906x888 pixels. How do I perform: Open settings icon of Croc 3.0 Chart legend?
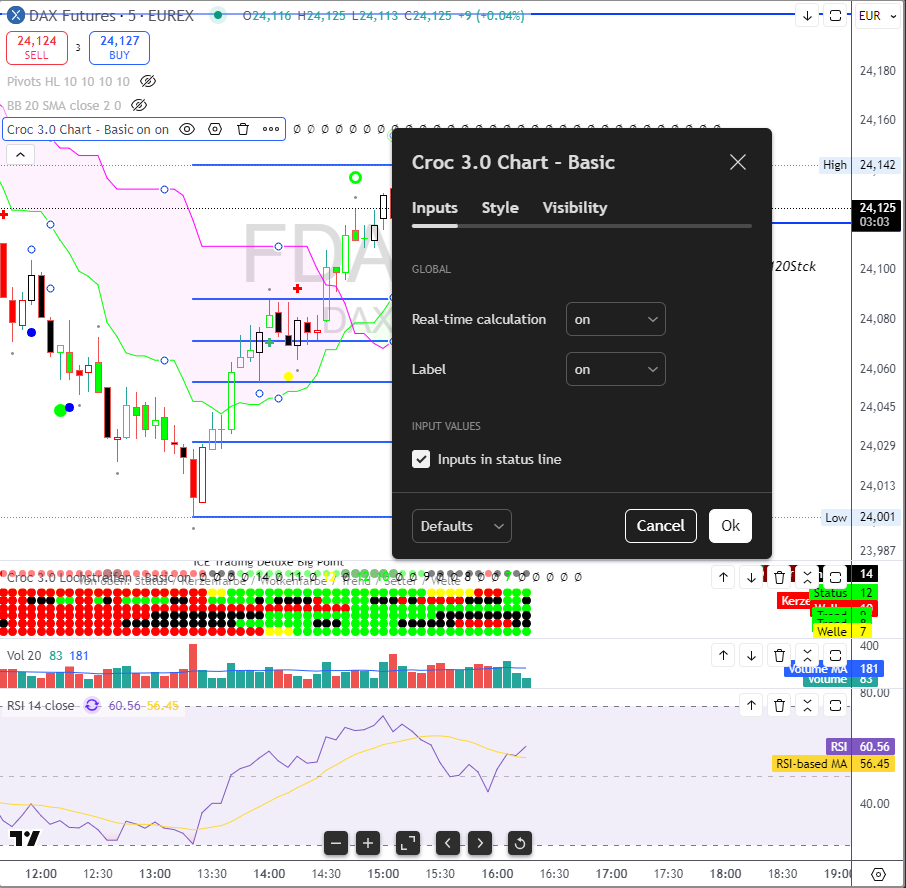215,129
